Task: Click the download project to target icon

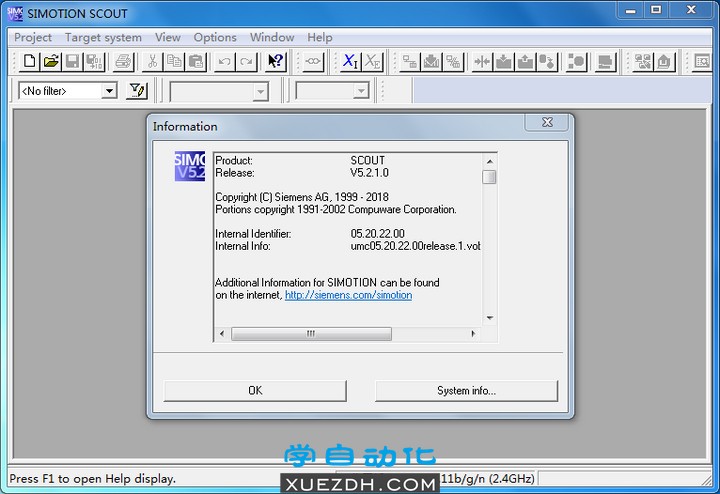Action: (431, 61)
